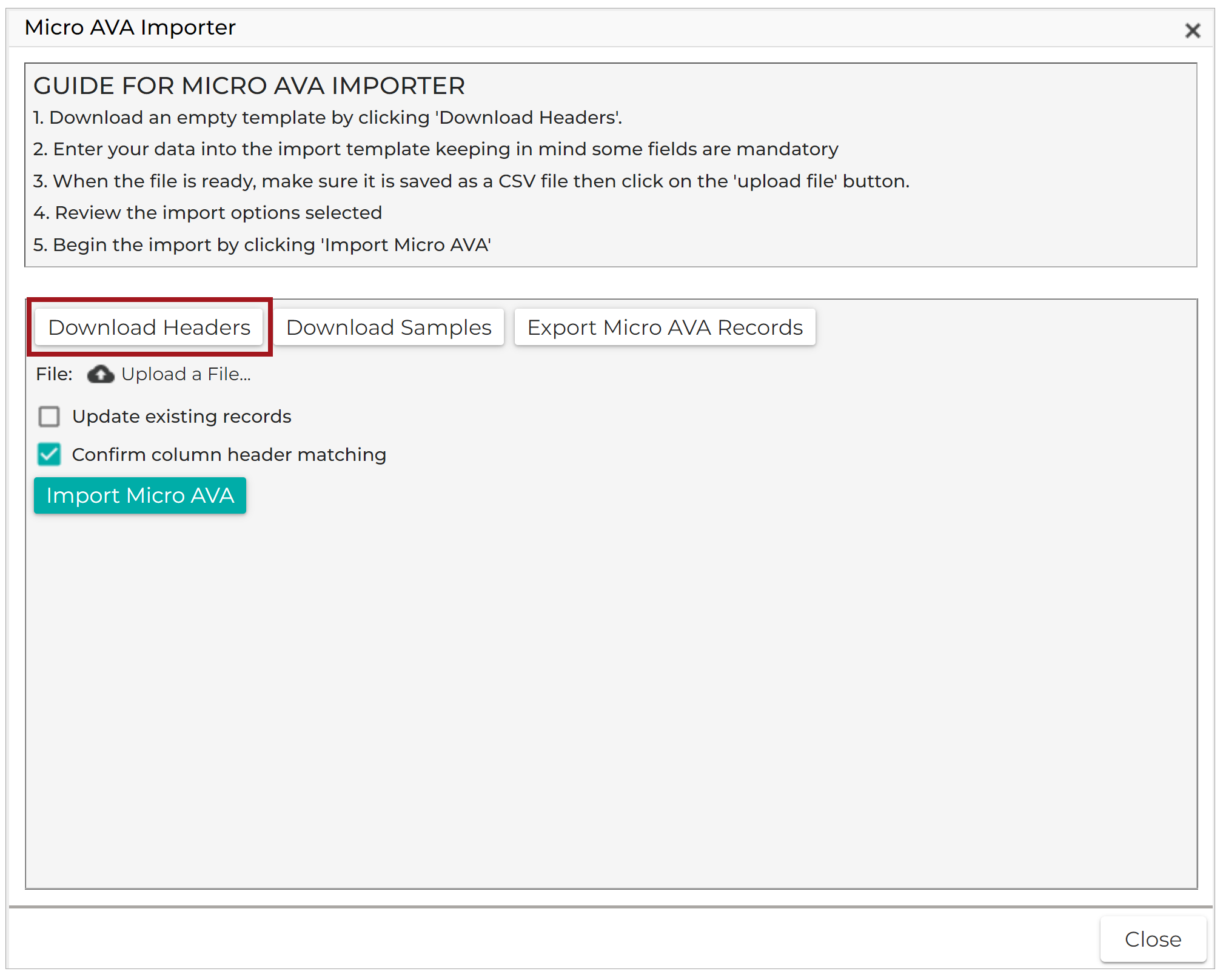Uncheck Confirm column header matching
The height and width of the screenshot is (980, 1223).
tap(49, 454)
